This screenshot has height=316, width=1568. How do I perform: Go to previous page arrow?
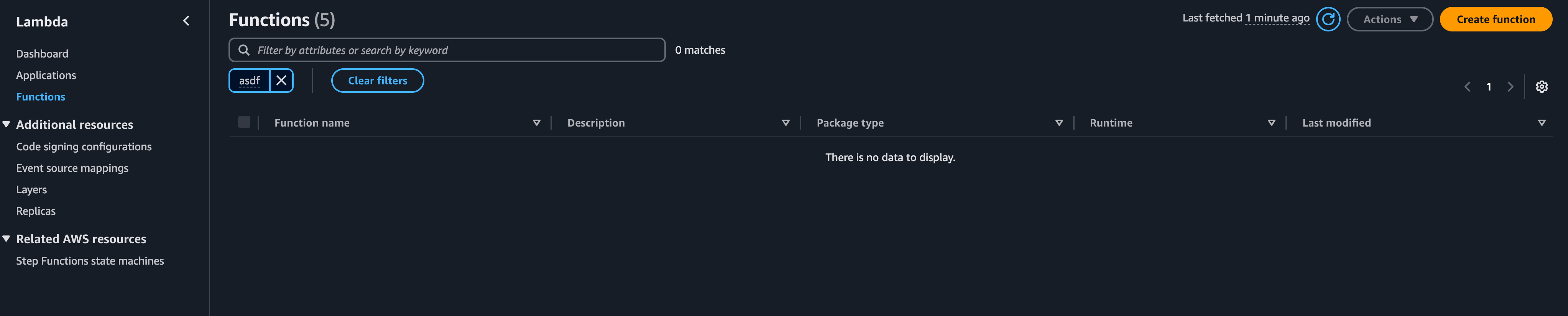point(1467,87)
